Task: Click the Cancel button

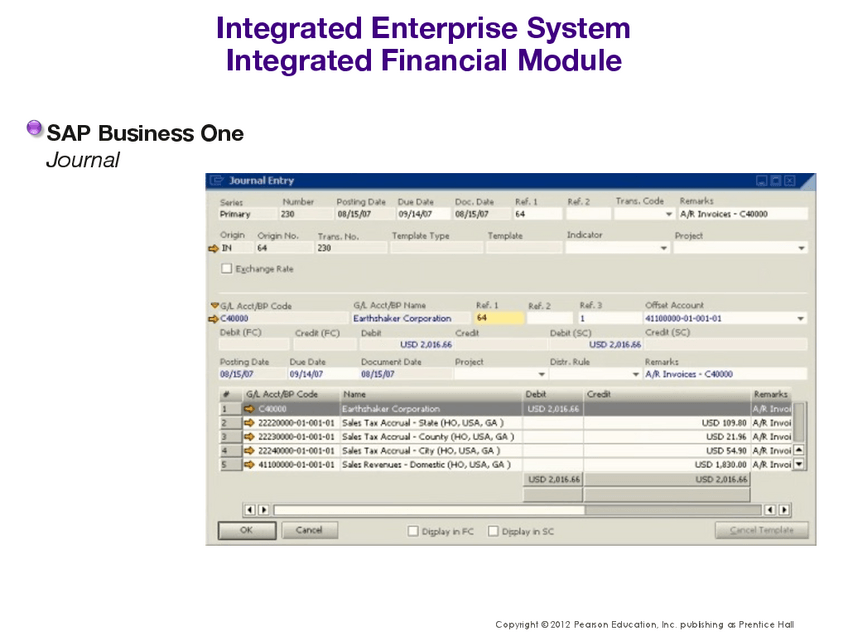Action: (x=309, y=530)
